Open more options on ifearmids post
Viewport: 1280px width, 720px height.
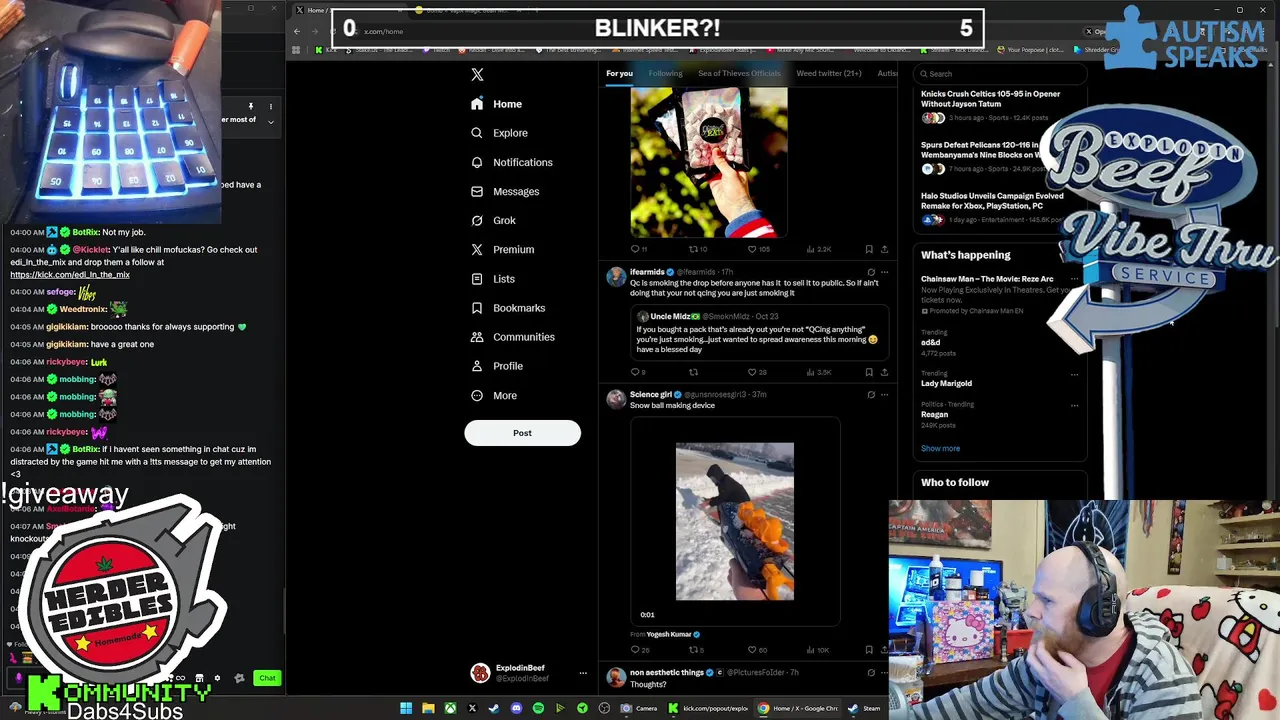click(884, 272)
